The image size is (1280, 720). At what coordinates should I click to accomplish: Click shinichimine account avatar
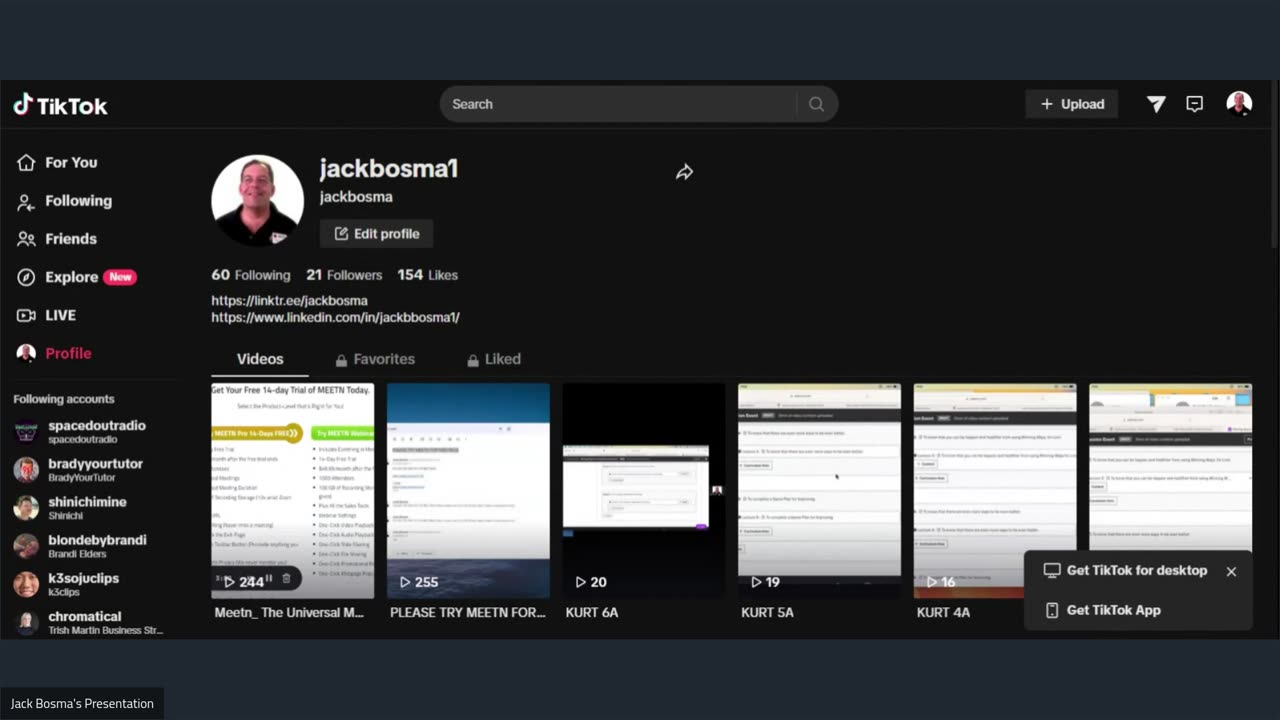[x=26, y=508]
